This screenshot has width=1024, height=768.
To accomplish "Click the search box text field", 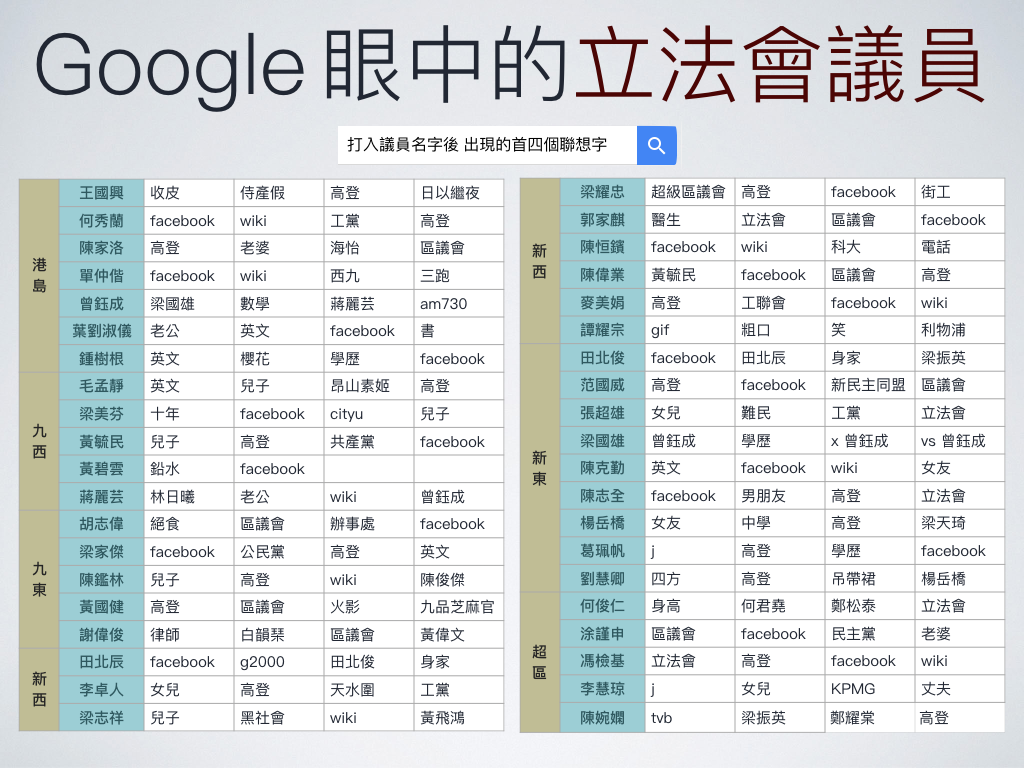I will pyautogui.click(x=487, y=145).
